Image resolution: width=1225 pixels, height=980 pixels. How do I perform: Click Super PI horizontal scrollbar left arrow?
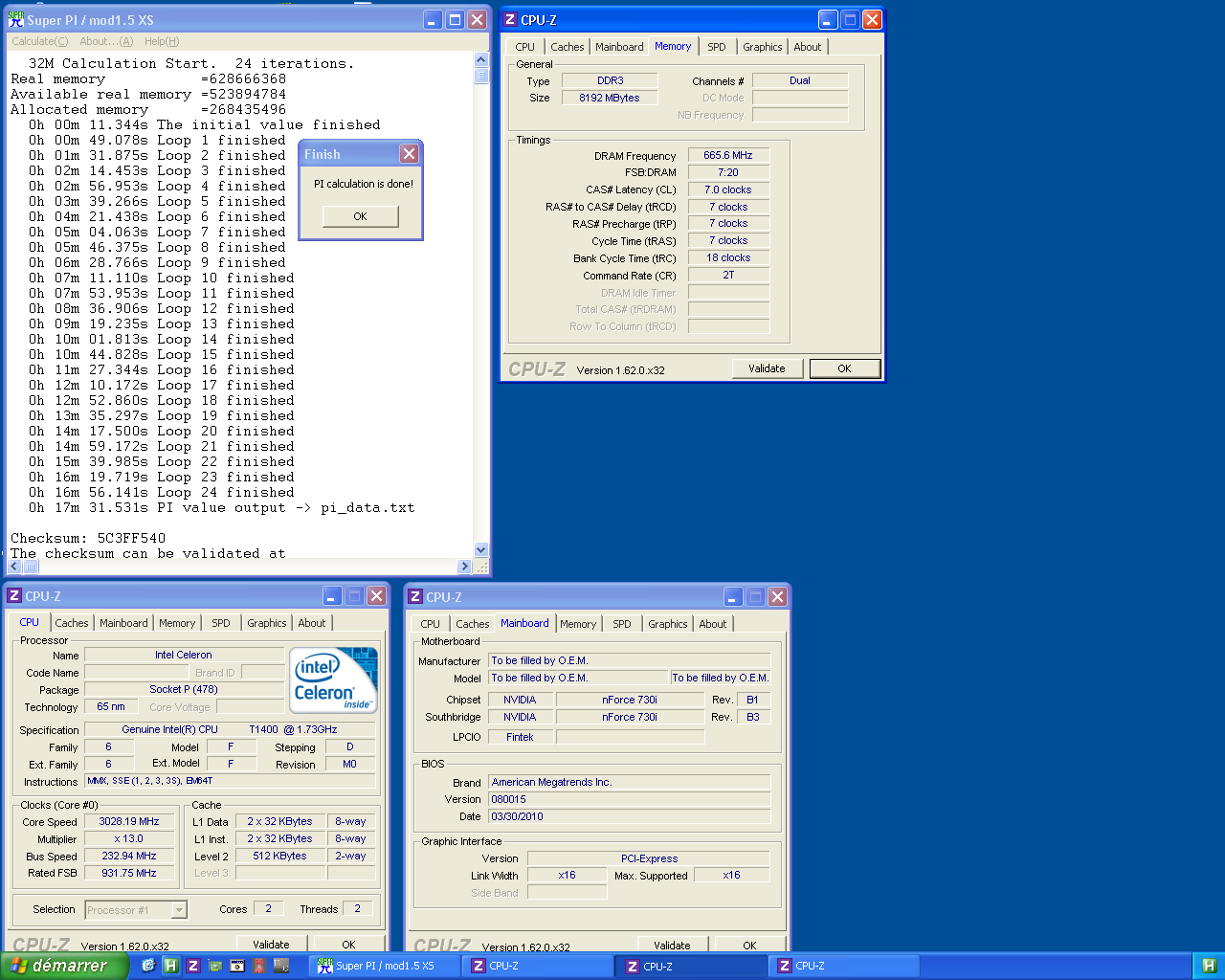coord(14,567)
